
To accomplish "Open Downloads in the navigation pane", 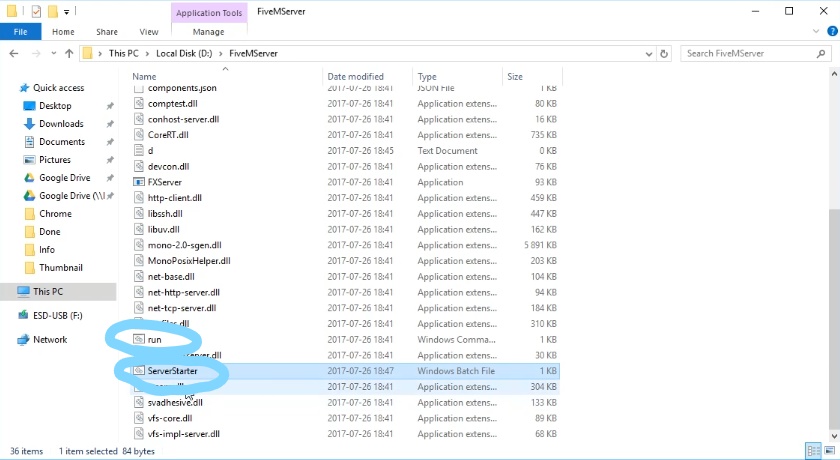I will coord(61,124).
